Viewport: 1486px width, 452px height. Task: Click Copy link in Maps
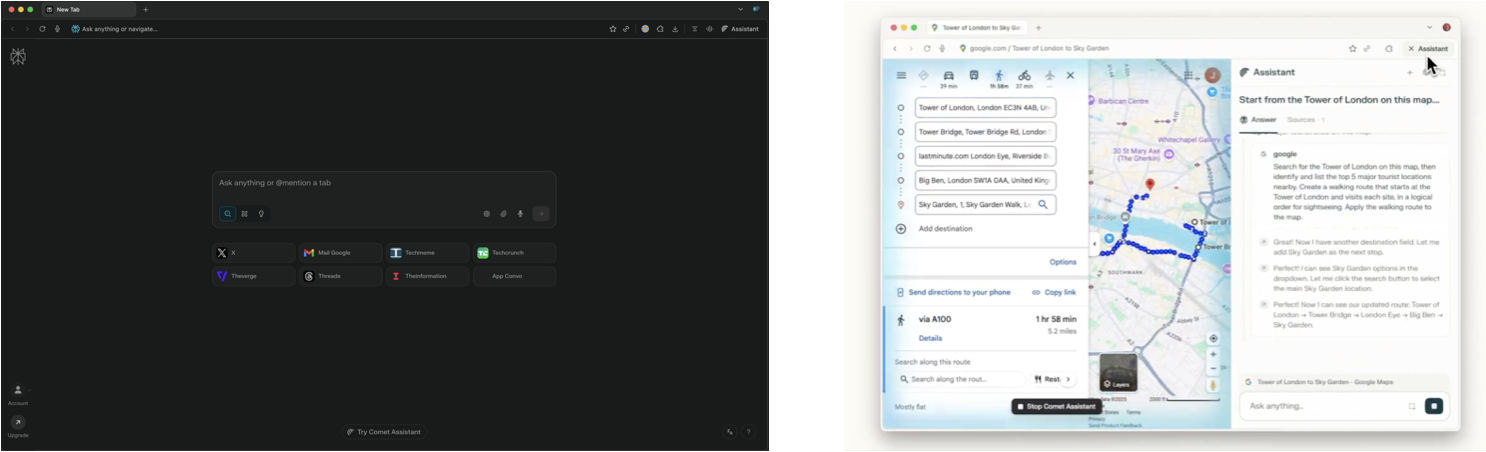tap(1054, 292)
